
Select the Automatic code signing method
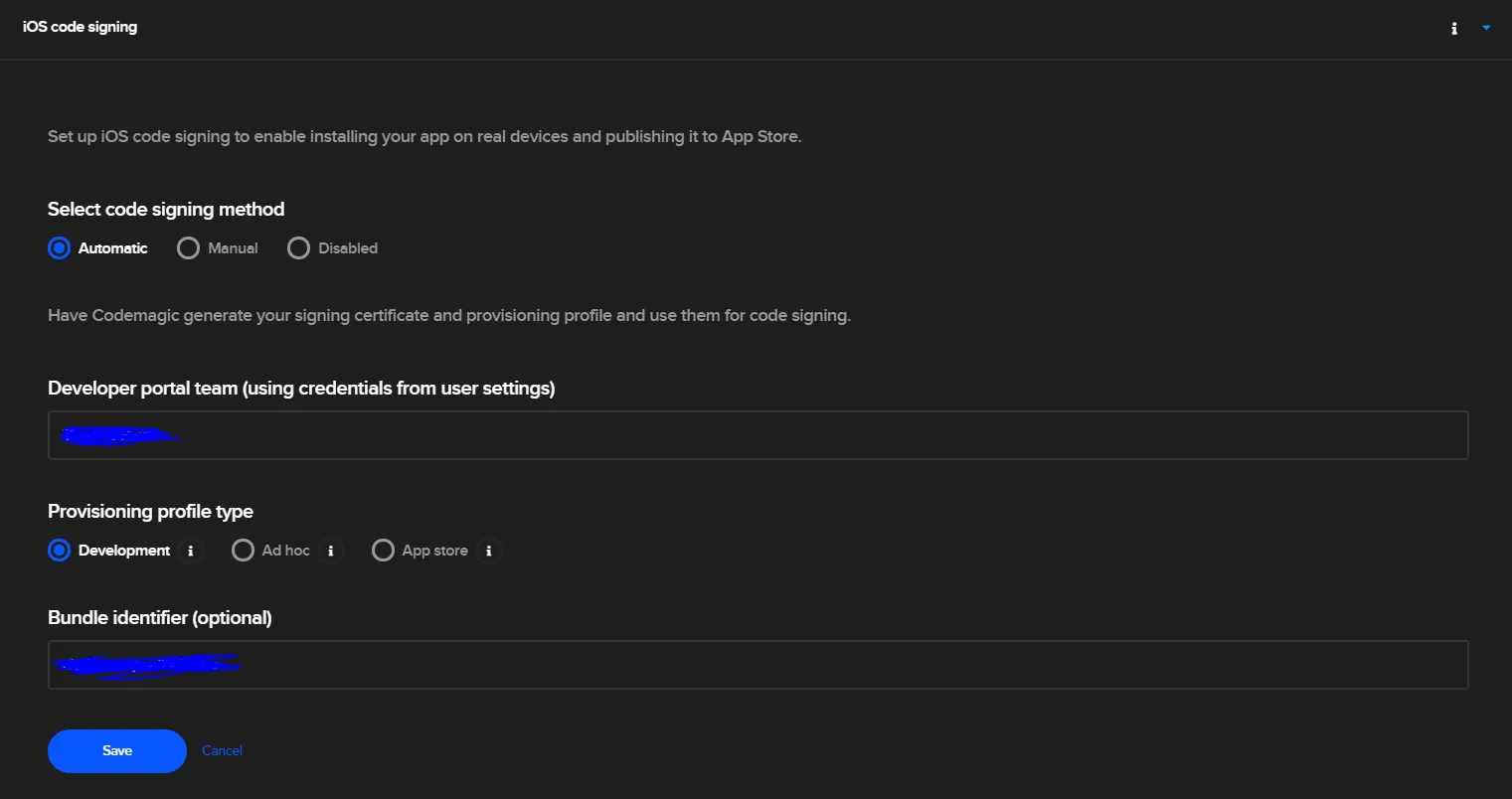pyautogui.click(x=60, y=248)
